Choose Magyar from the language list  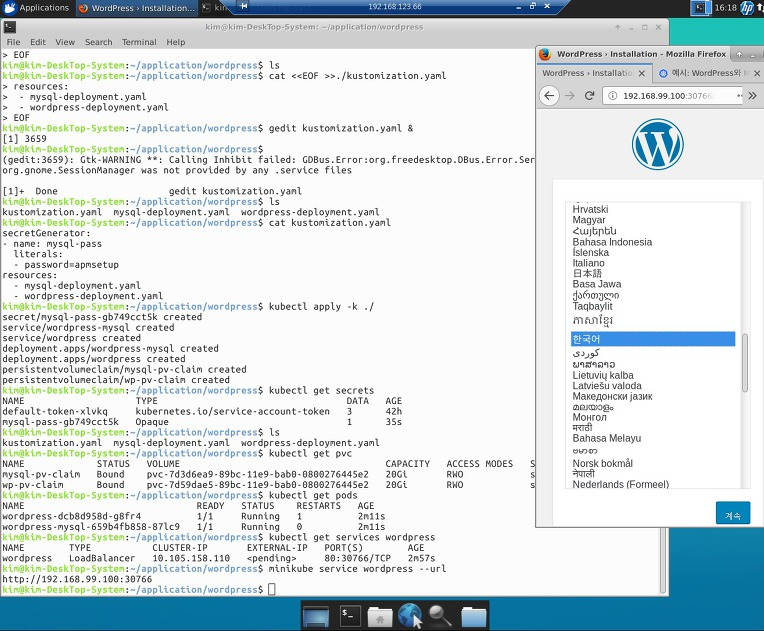[589, 220]
